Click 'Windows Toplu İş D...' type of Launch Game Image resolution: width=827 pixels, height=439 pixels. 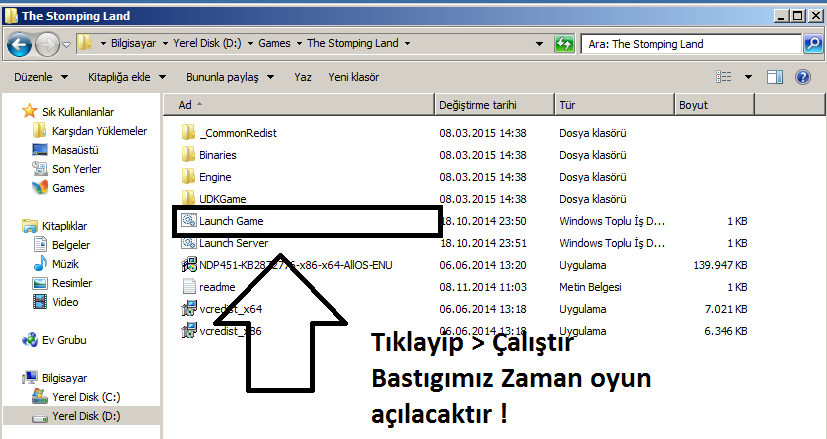(612, 221)
